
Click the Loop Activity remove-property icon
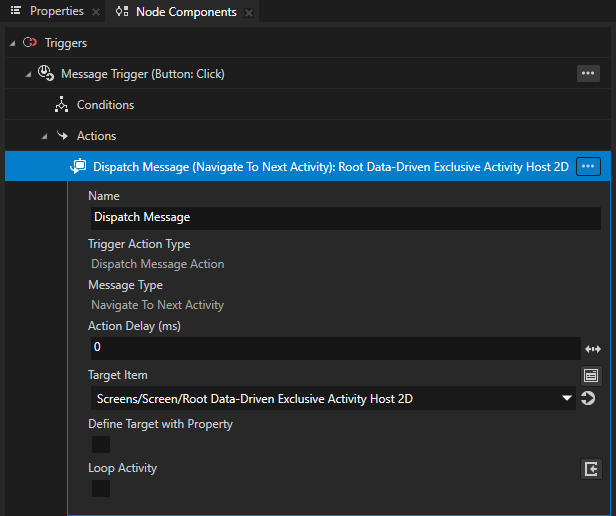tap(591, 469)
